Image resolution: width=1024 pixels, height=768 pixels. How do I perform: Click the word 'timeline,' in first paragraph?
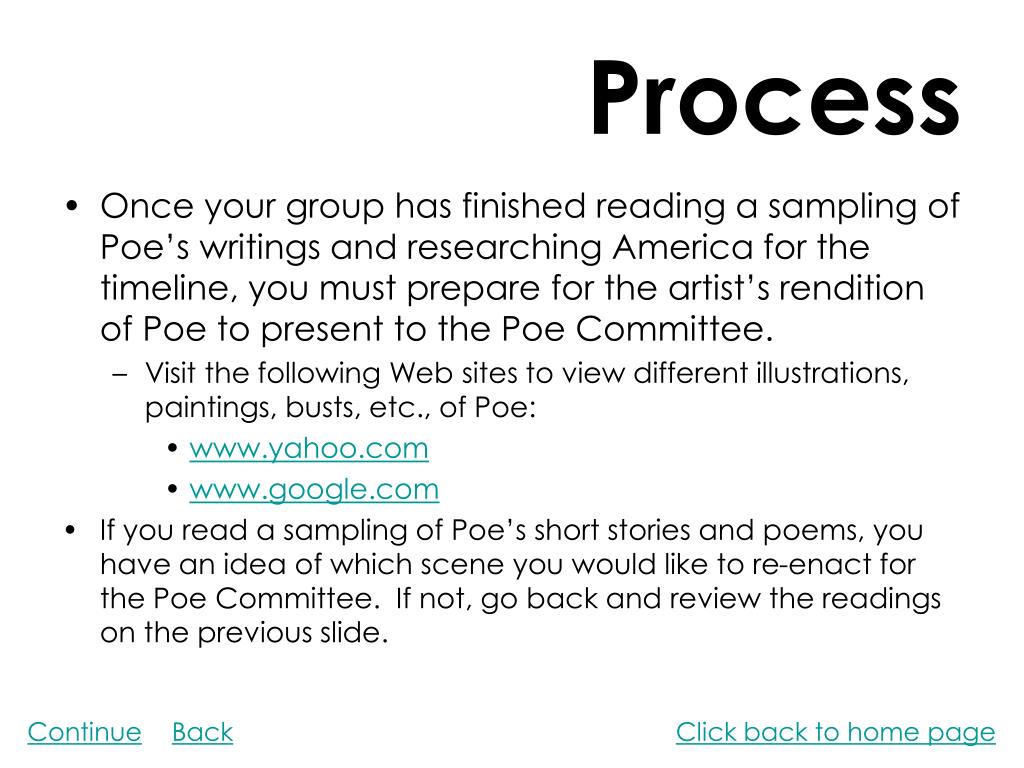tap(169, 289)
